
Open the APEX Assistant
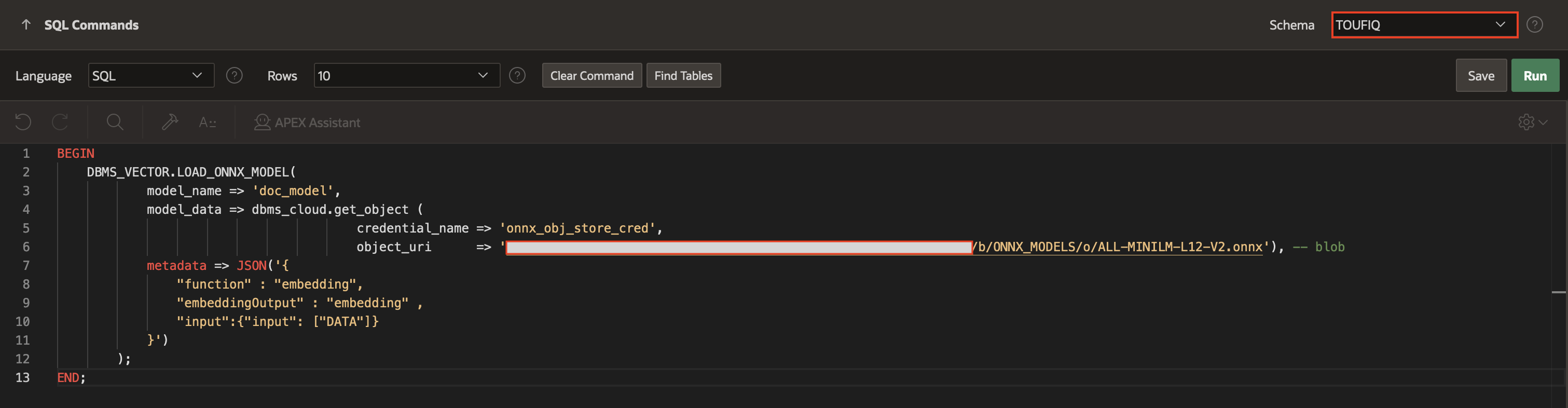point(307,123)
